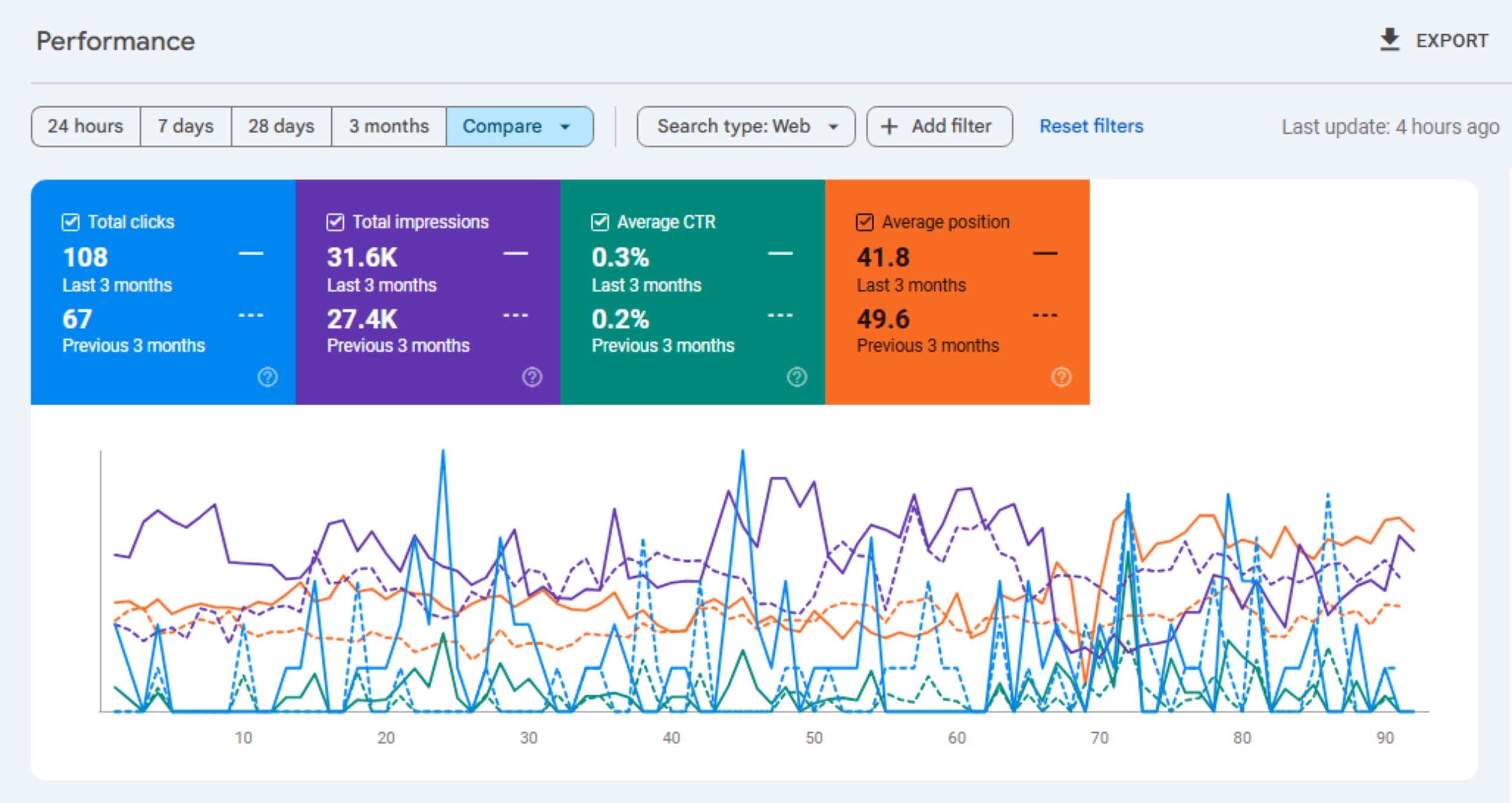Open help icon on Total impressions card
The width and height of the screenshot is (1512, 803).
[x=532, y=376]
